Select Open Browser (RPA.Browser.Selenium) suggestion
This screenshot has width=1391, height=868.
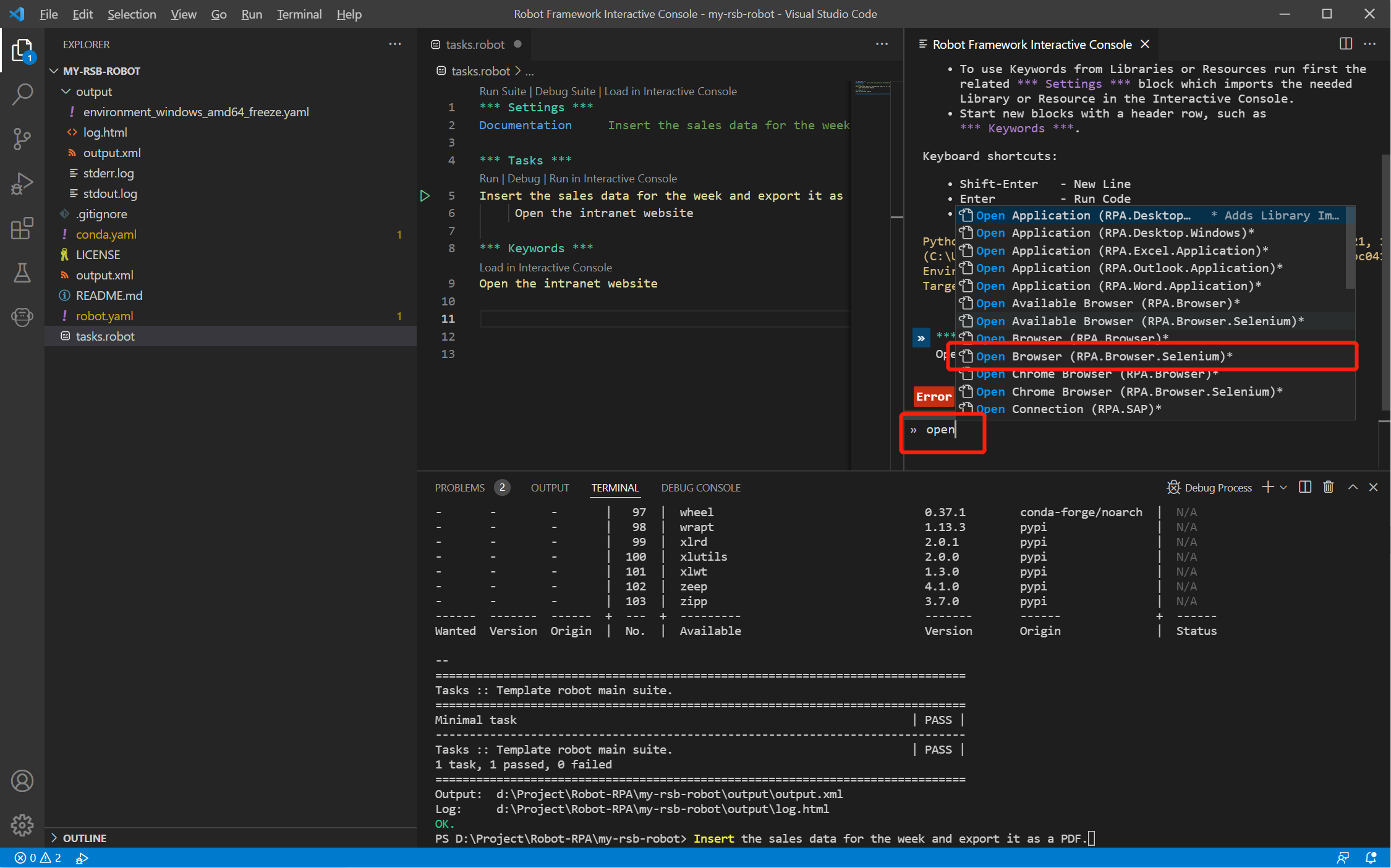[1104, 357]
